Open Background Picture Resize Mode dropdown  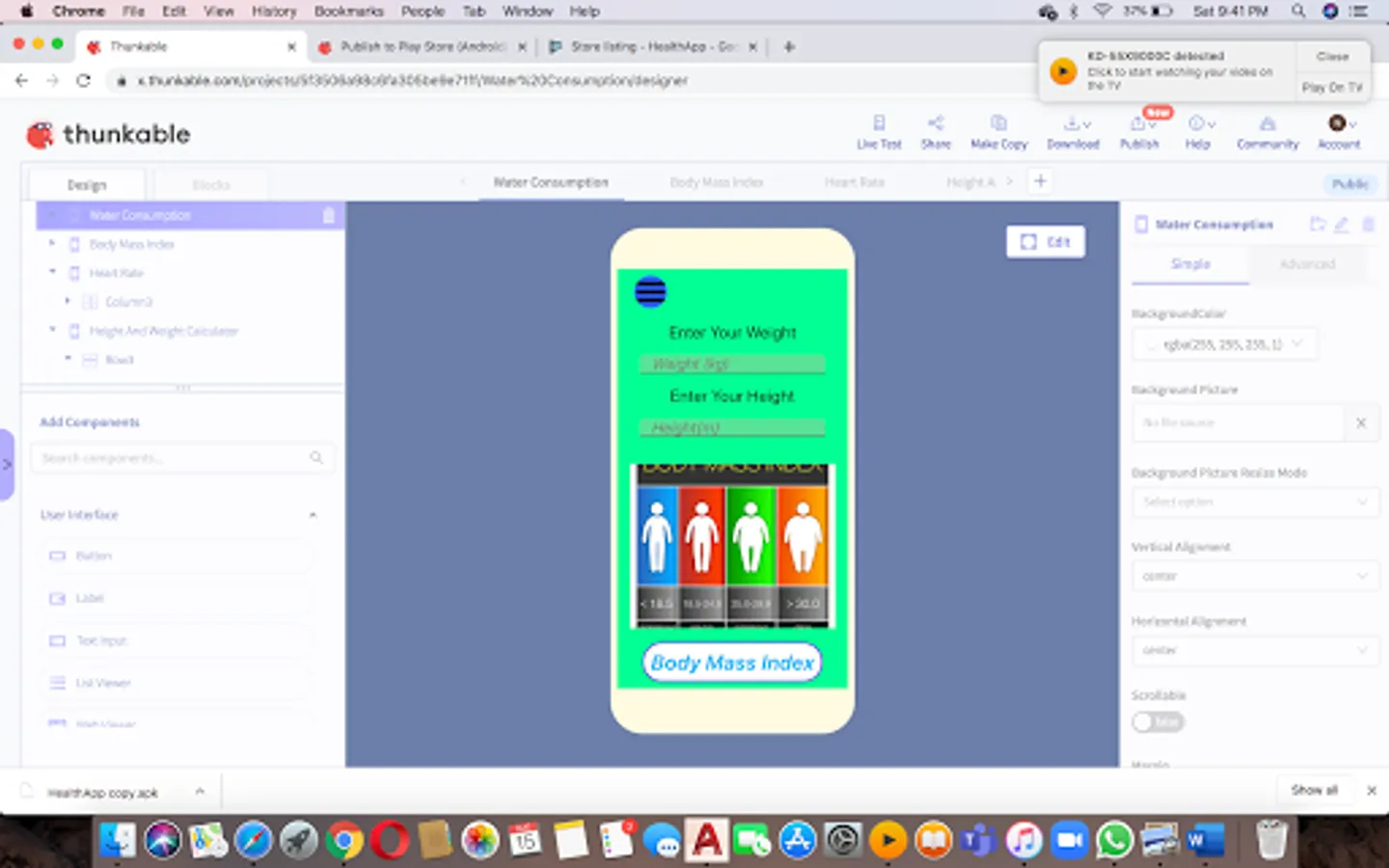tap(1254, 502)
